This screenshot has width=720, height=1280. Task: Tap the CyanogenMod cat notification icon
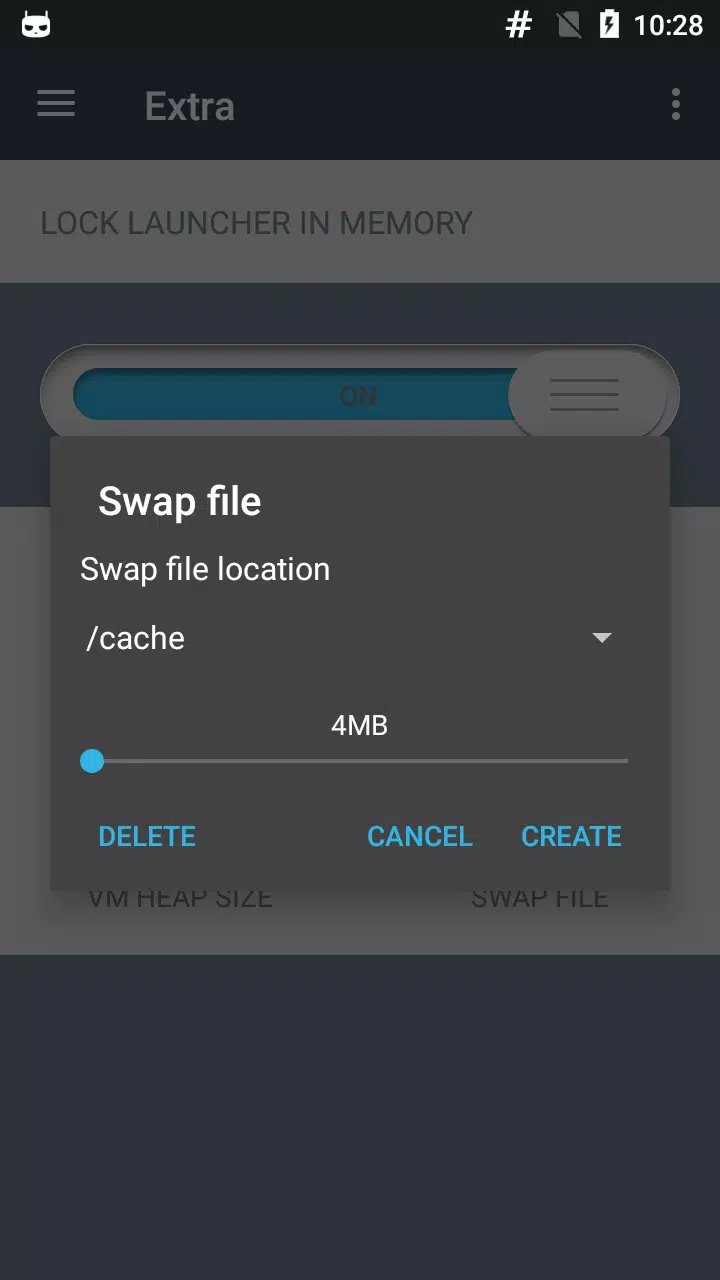(x=36, y=24)
